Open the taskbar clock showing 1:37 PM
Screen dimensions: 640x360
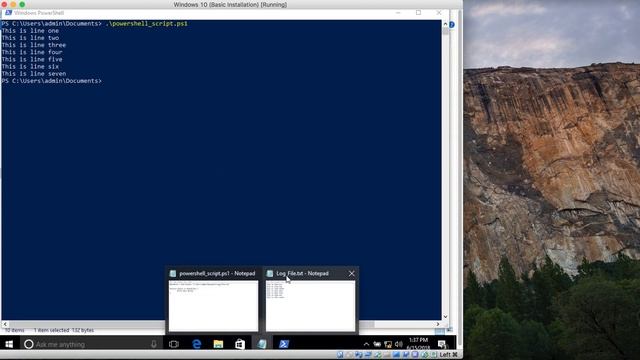click(x=418, y=344)
